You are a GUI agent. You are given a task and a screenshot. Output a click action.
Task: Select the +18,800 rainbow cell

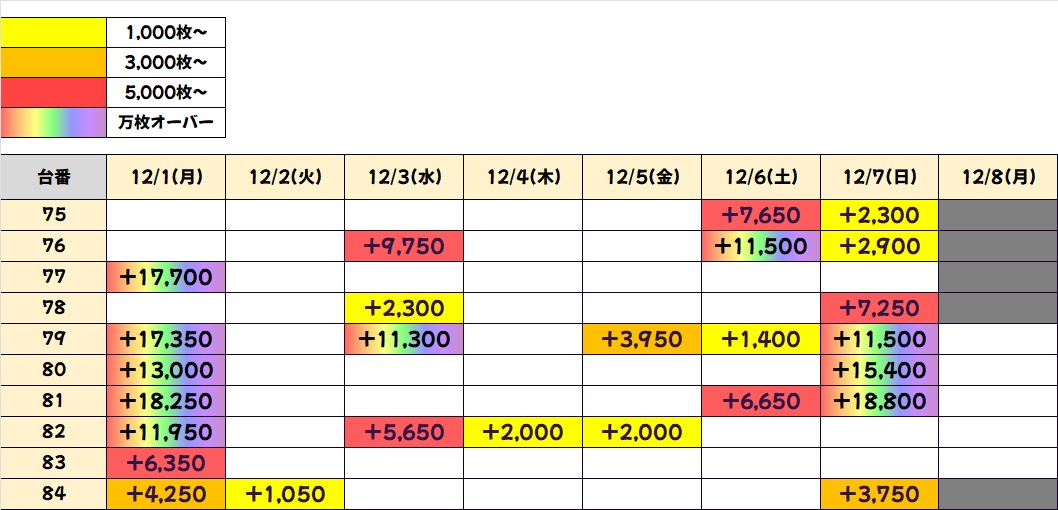pyautogui.click(x=879, y=401)
